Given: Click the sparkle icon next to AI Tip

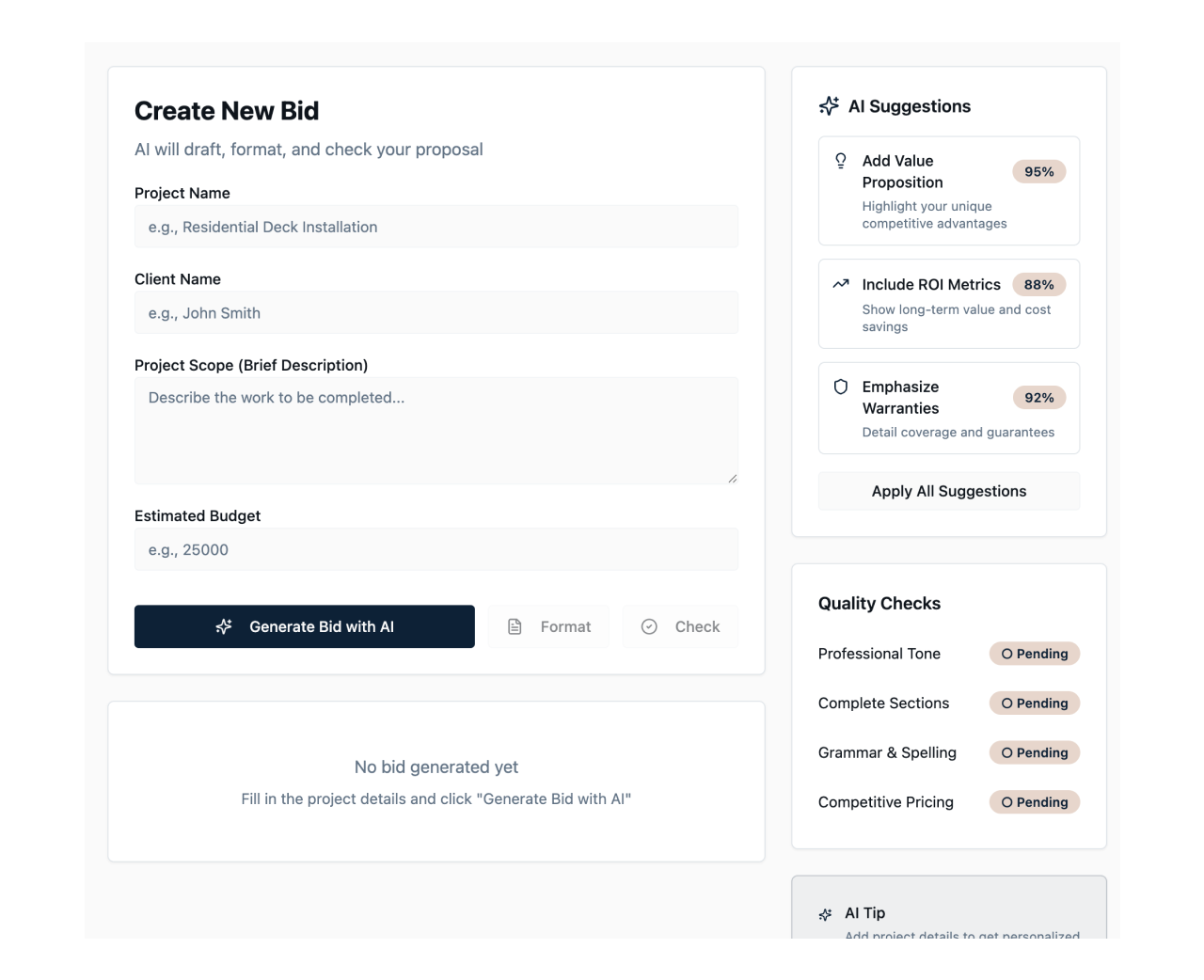Looking at the screenshot, I should (825, 913).
